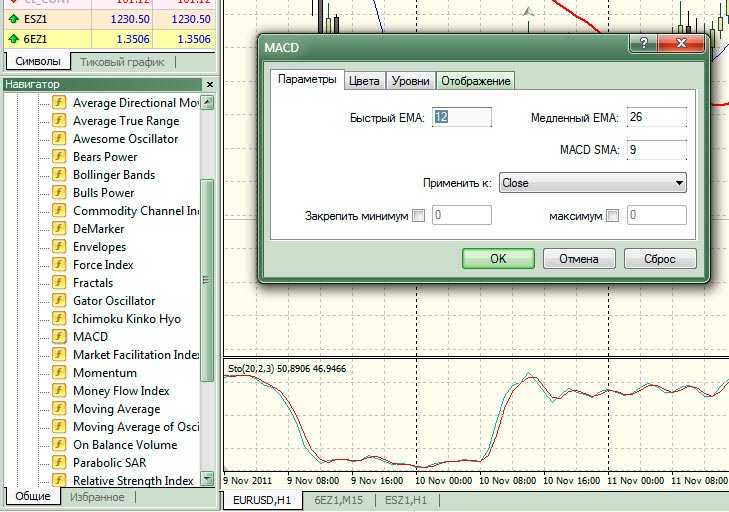729x512 pixels.
Task: Click the 'Сброс' reset button
Action: point(659,258)
